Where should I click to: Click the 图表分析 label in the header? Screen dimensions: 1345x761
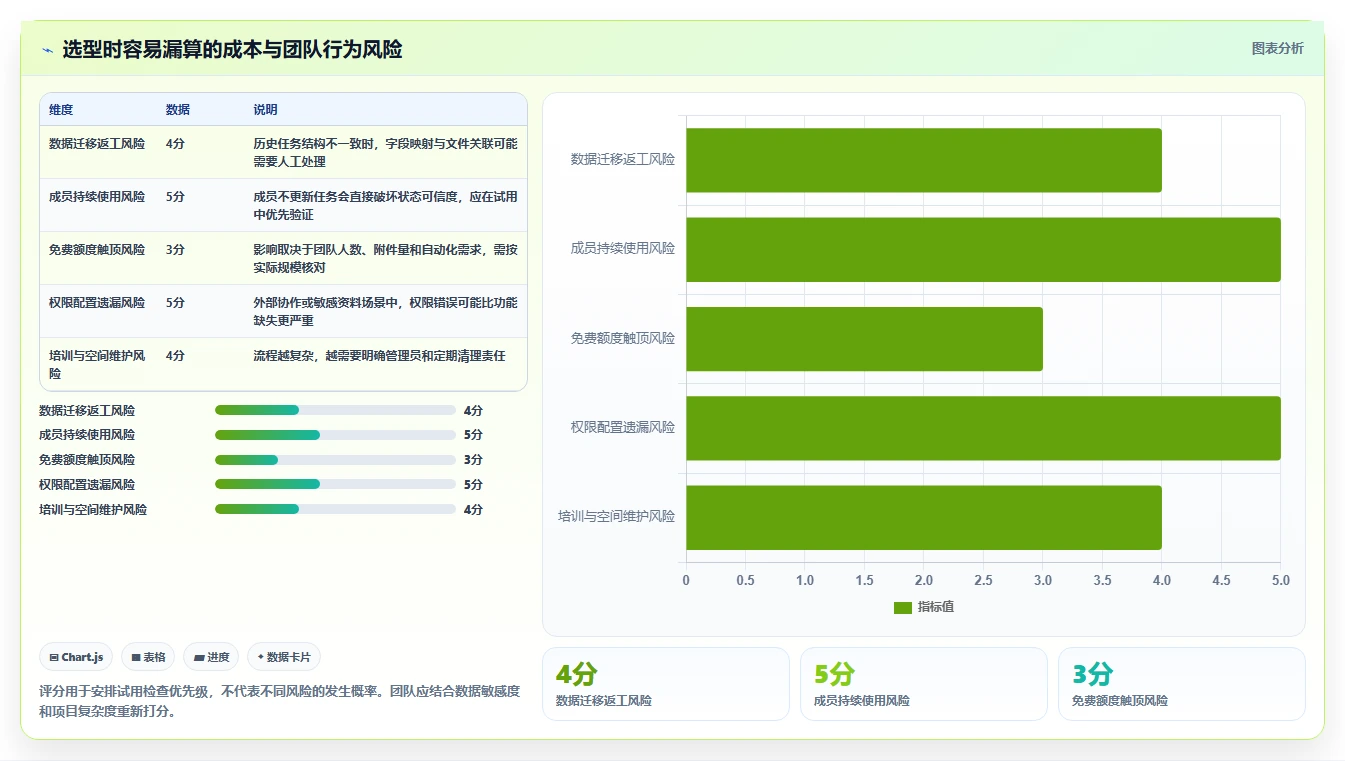1277,48
